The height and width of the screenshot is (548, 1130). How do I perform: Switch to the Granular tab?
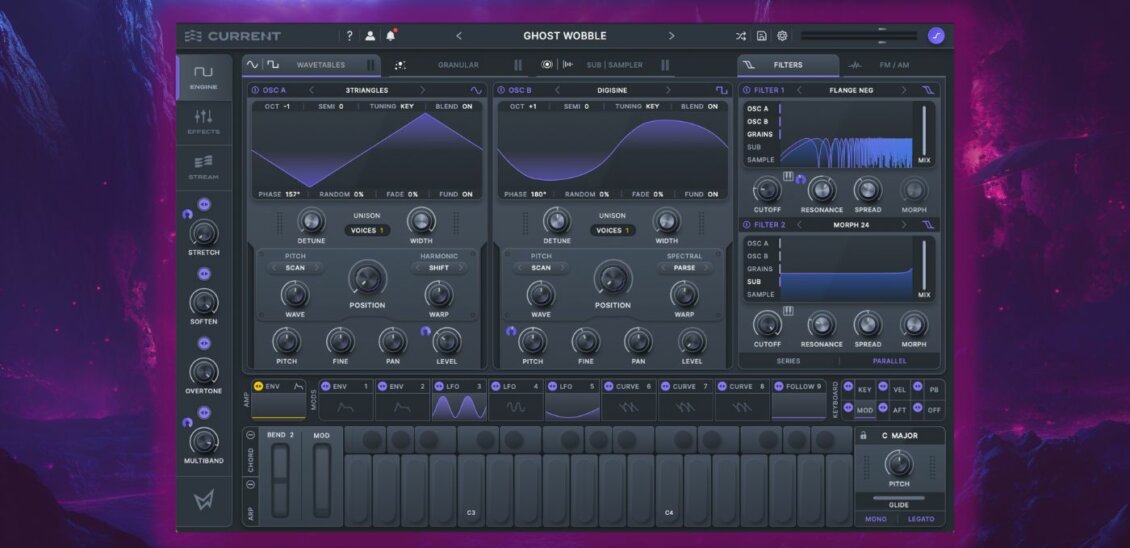point(458,65)
